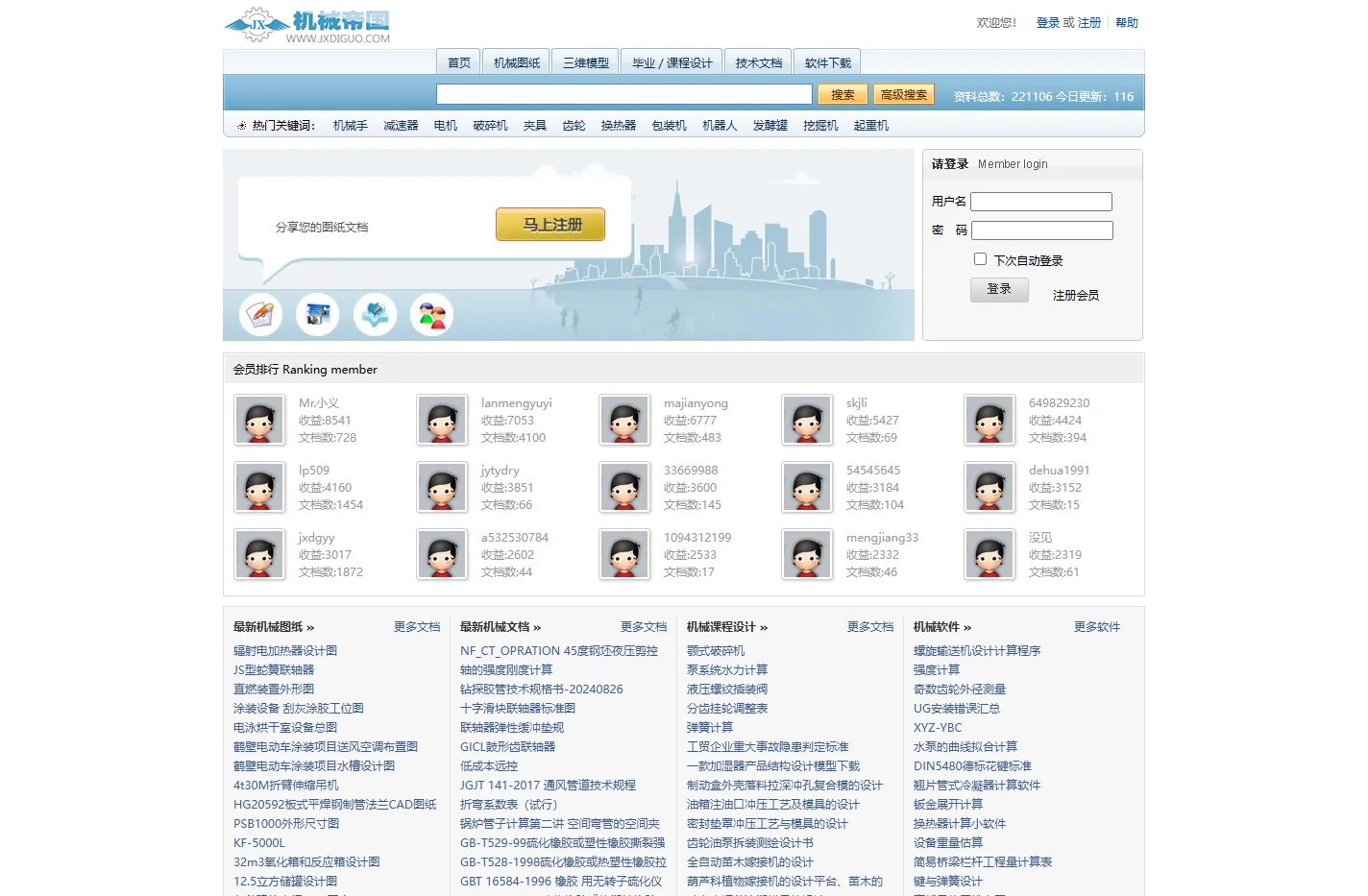Click the 高级搜索 button
This screenshot has height=896, width=1368.
click(904, 94)
